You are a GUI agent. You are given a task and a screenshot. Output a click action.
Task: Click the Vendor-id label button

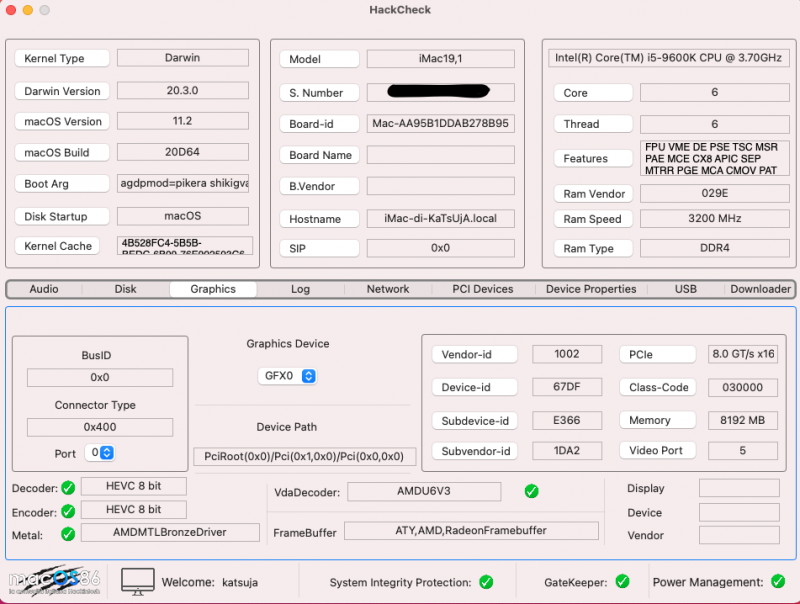coord(474,355)
